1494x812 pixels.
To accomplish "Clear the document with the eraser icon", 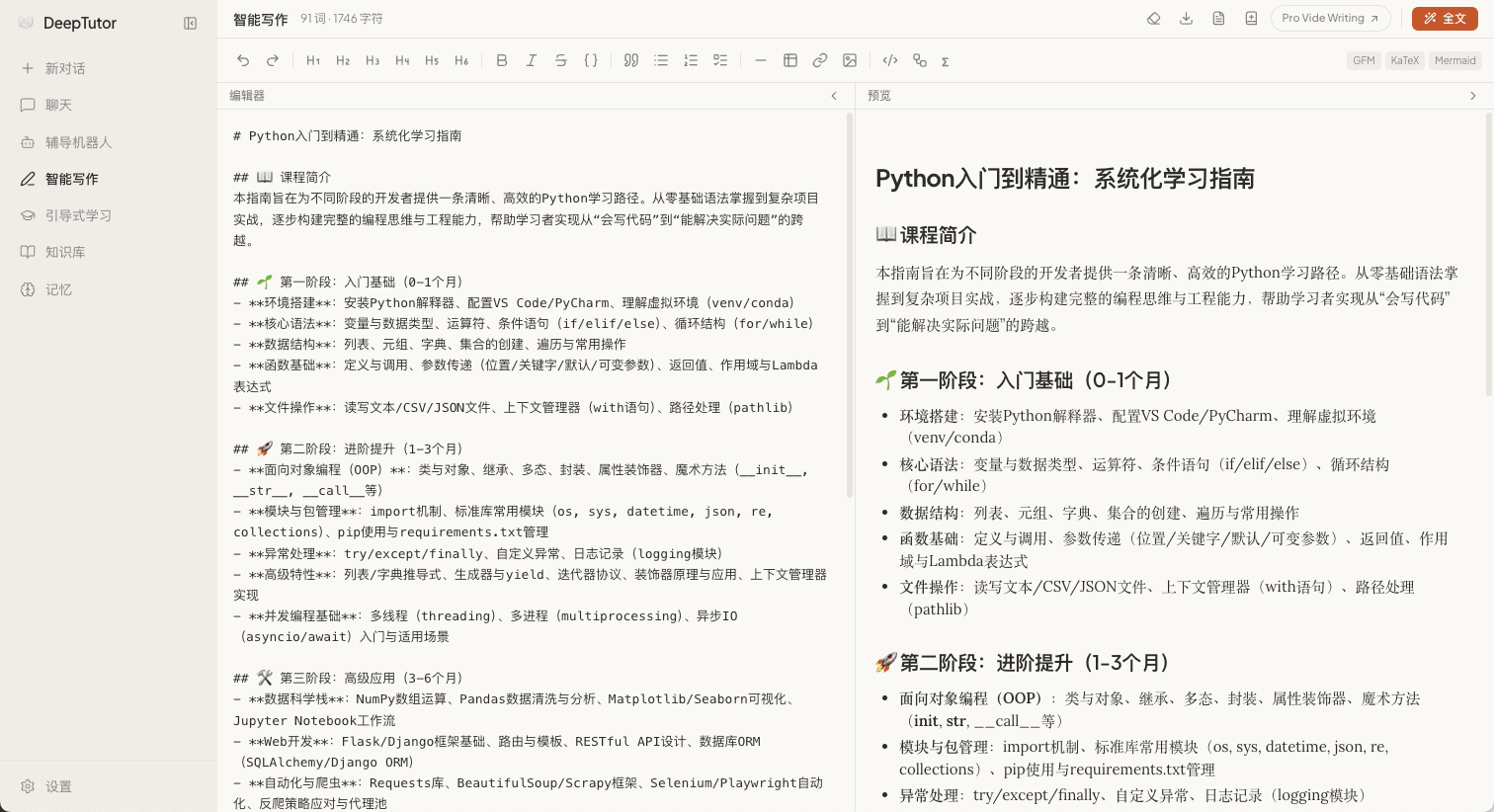I will pyautogui.click(x=1153, y=18).
